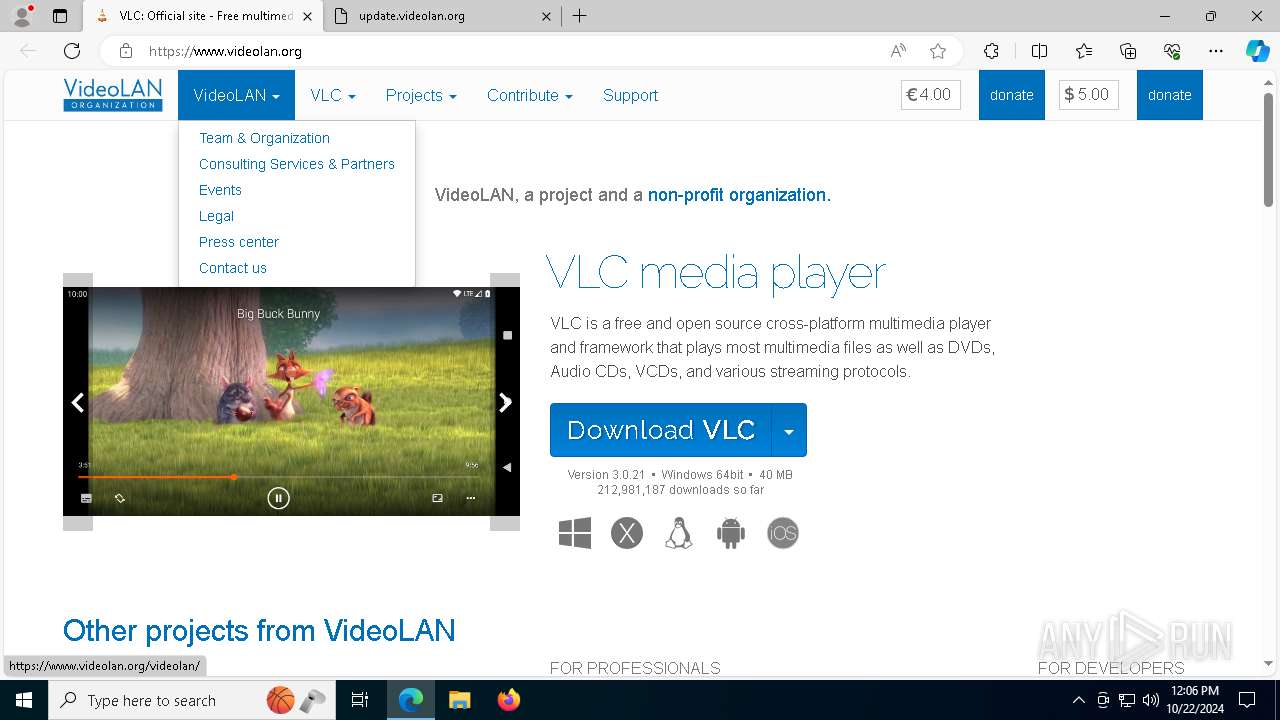Open Consulting Services & Partners entry
1280x720 pixels.
tap(297, 164)
